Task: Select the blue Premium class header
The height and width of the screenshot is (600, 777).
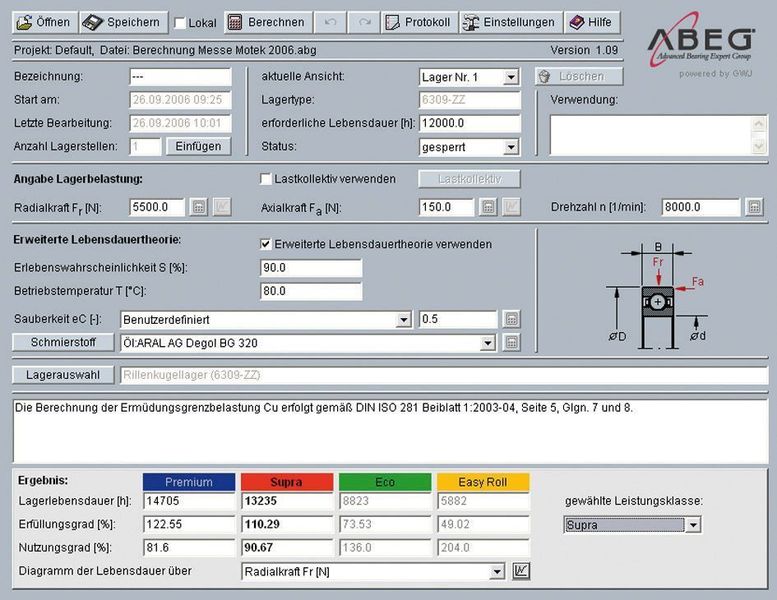Action: click(189, 482)
